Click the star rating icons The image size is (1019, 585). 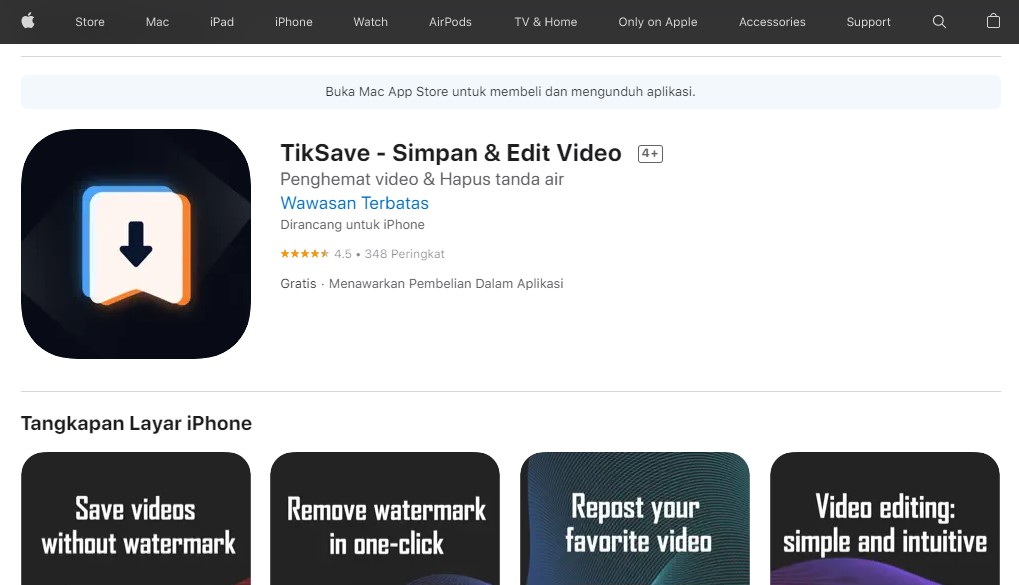(305, 254)
